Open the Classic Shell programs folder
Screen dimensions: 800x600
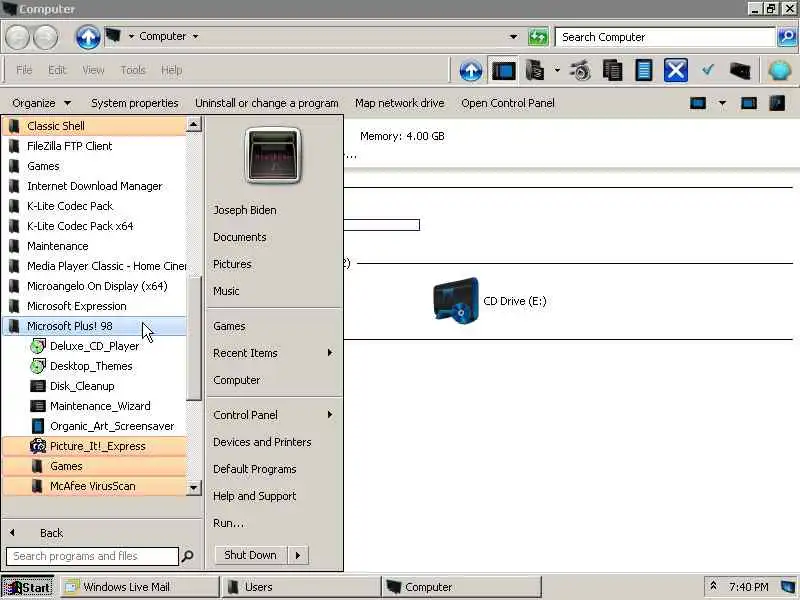pos(94,126)
